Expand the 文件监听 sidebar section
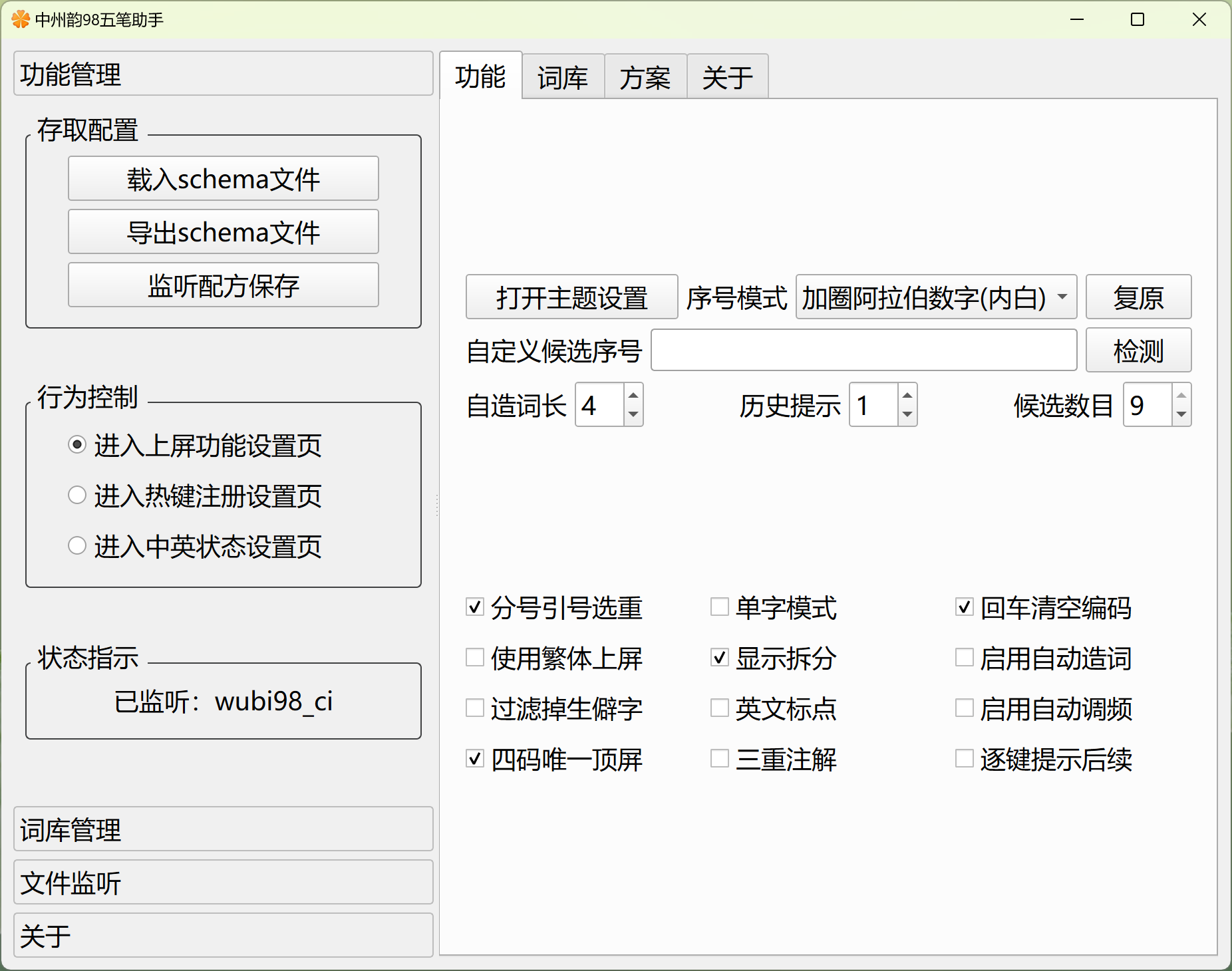Screen dimensions: 1232x971 (224, 883)
